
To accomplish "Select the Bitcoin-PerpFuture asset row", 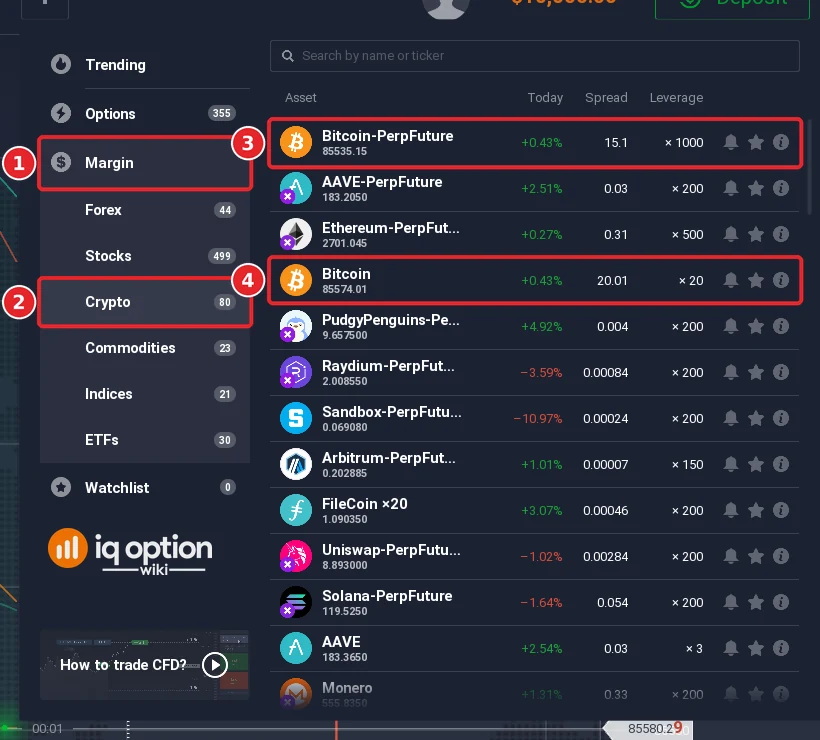I will [x=534, y=142].
